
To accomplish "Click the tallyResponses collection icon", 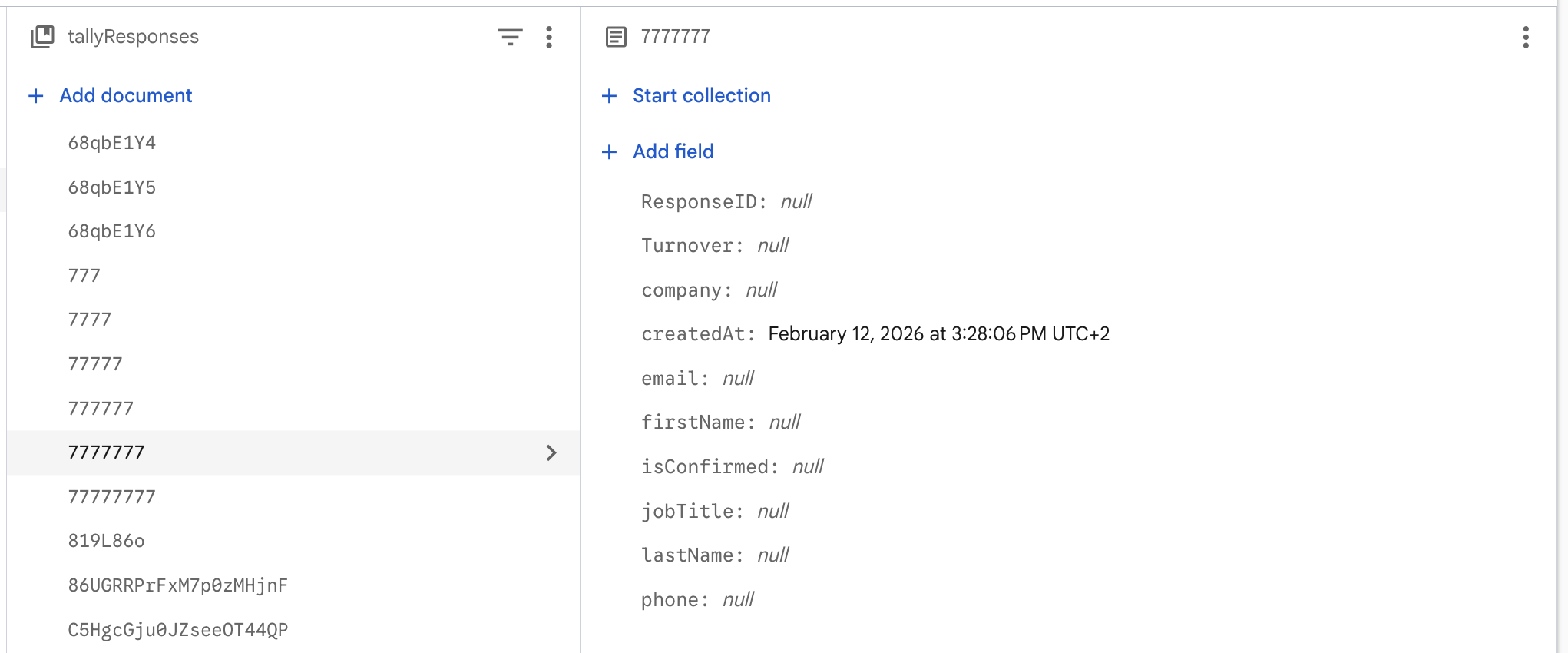I will 42,37.
